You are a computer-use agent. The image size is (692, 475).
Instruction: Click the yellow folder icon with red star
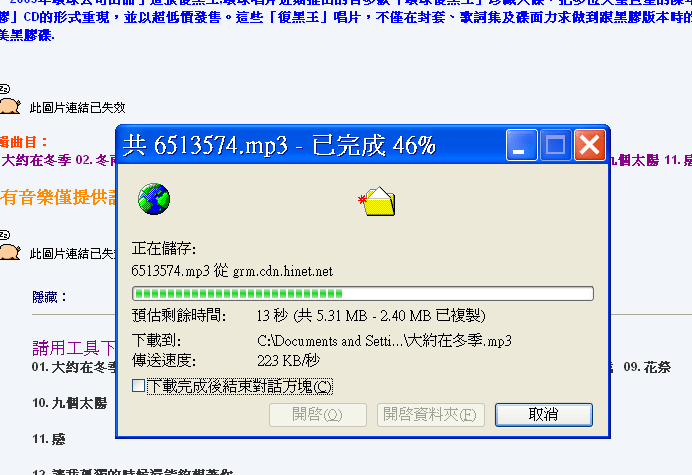pos(377,201)
